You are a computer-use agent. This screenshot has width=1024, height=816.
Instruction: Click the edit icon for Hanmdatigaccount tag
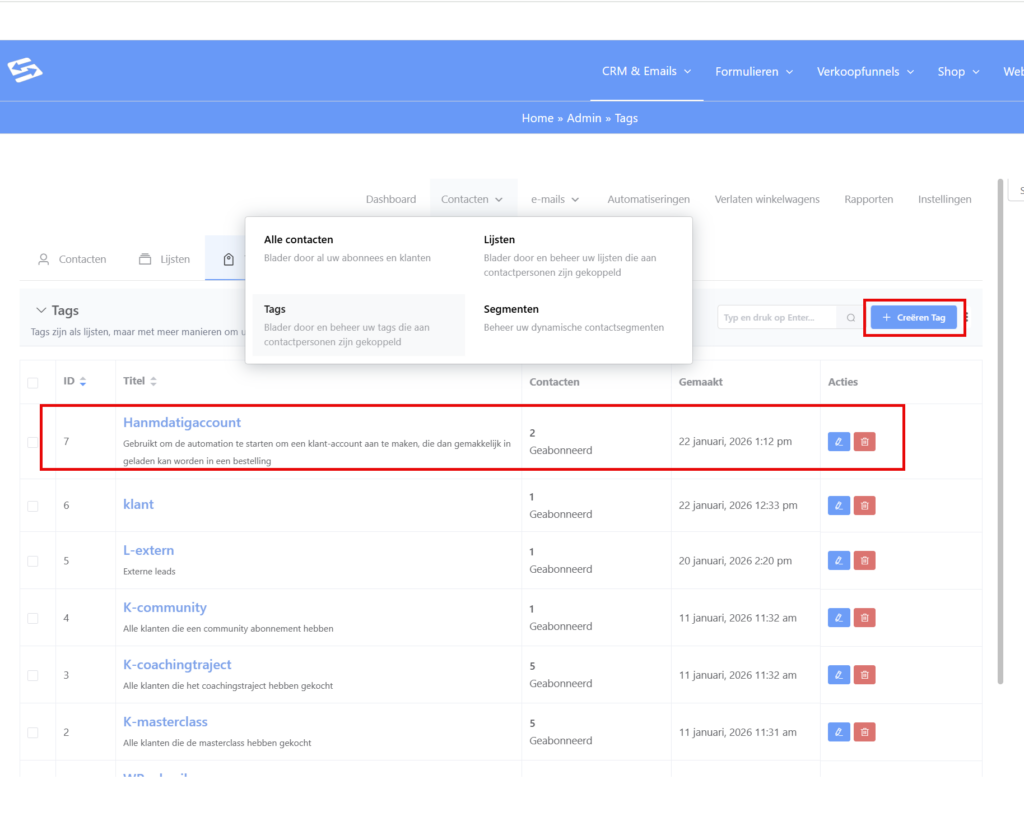pos(839,441)
